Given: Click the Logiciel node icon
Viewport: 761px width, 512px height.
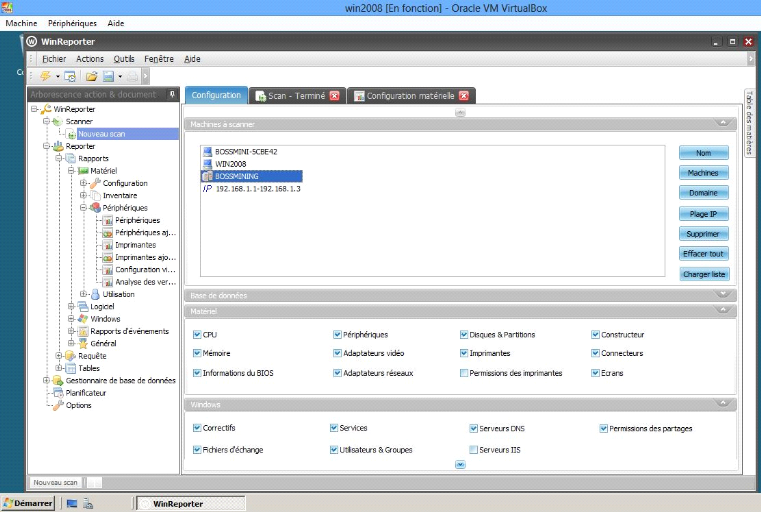Looking at the screenshot, I should [83, 306].
